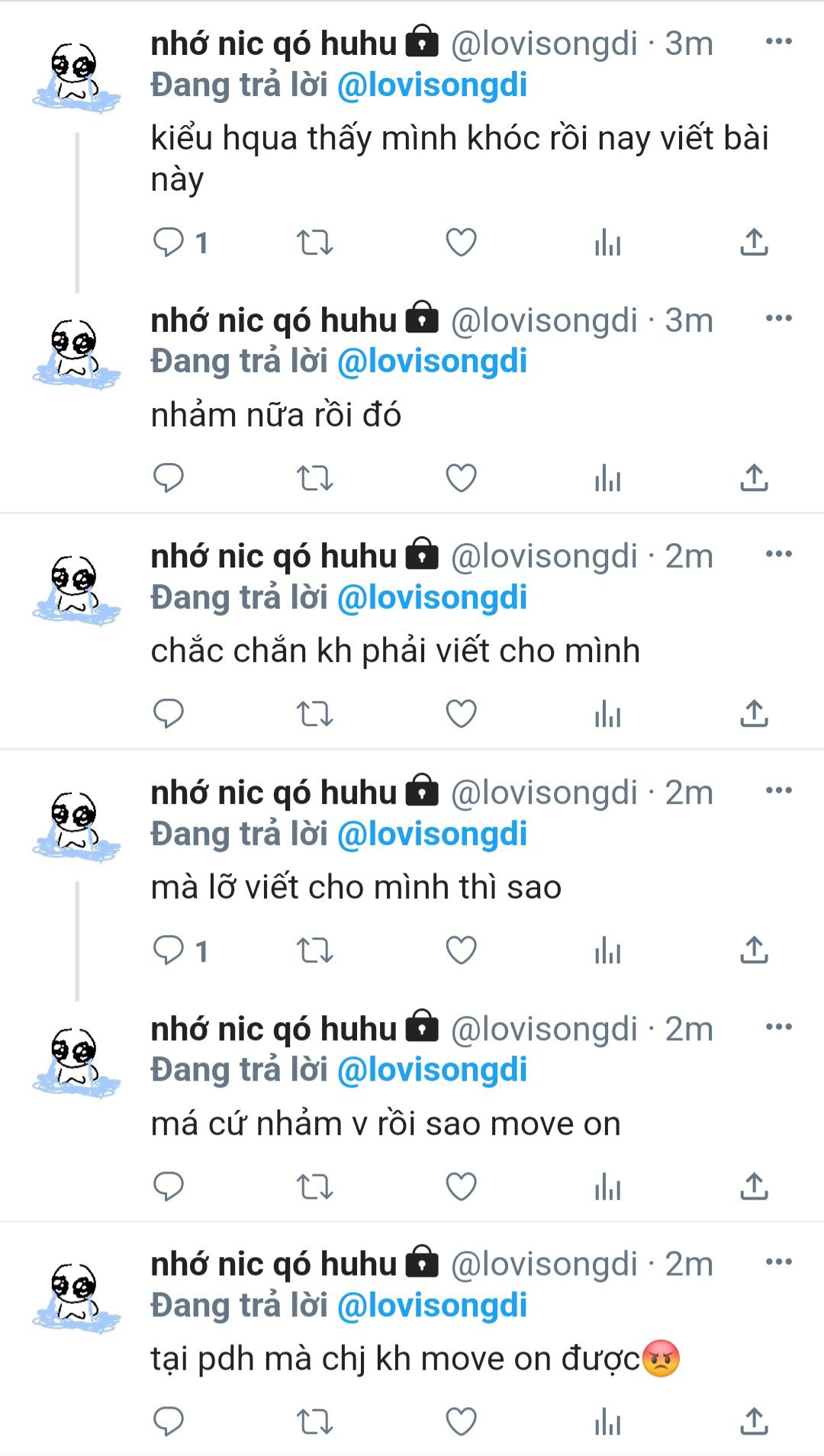Screen dimensions: 824x1456
Task: View analytics of "chắc chắn kh phải viết cho mình" tweet
Action: point(607,714)
